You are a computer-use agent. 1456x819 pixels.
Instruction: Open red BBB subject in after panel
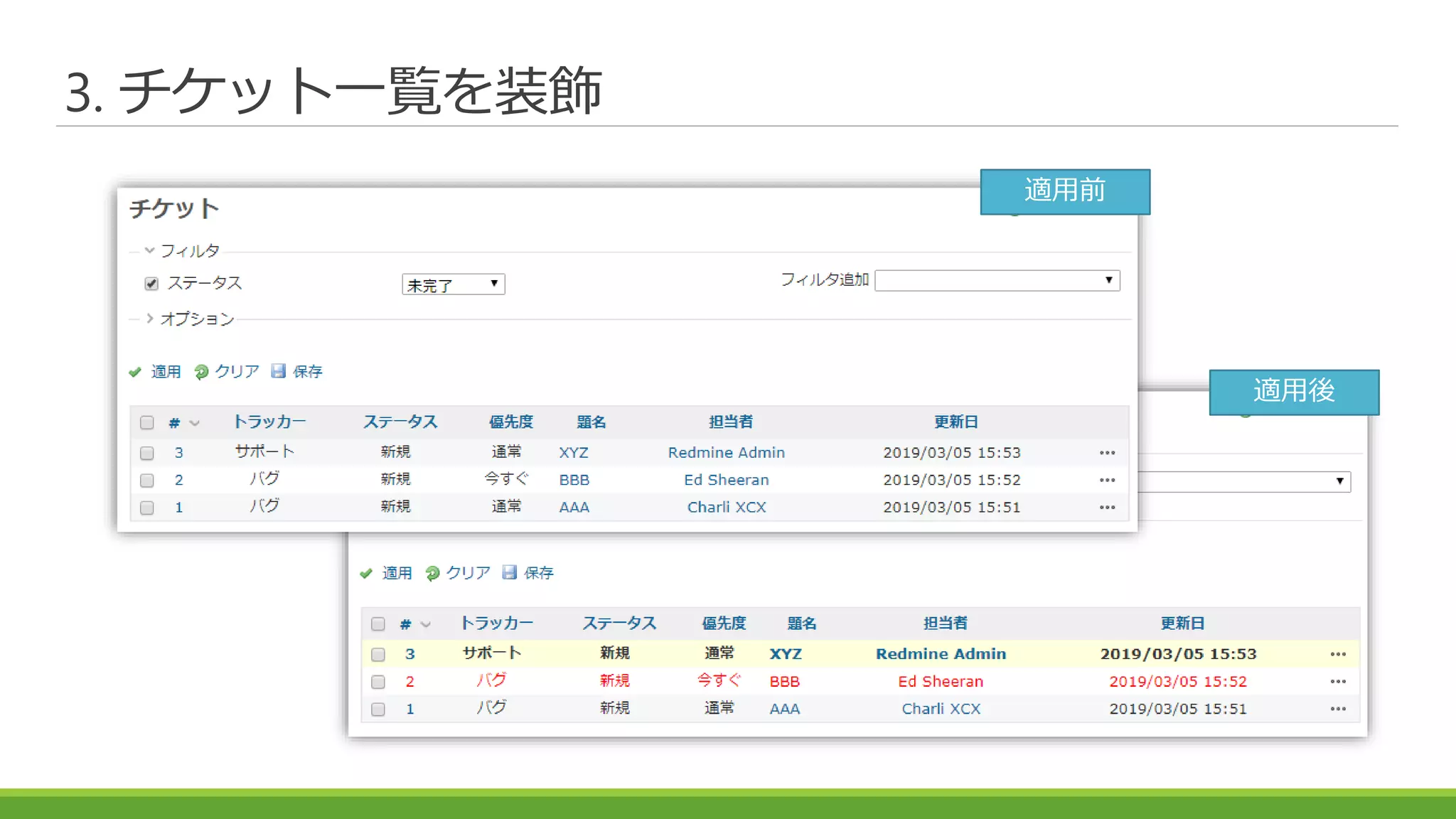(x=785, y=682)
